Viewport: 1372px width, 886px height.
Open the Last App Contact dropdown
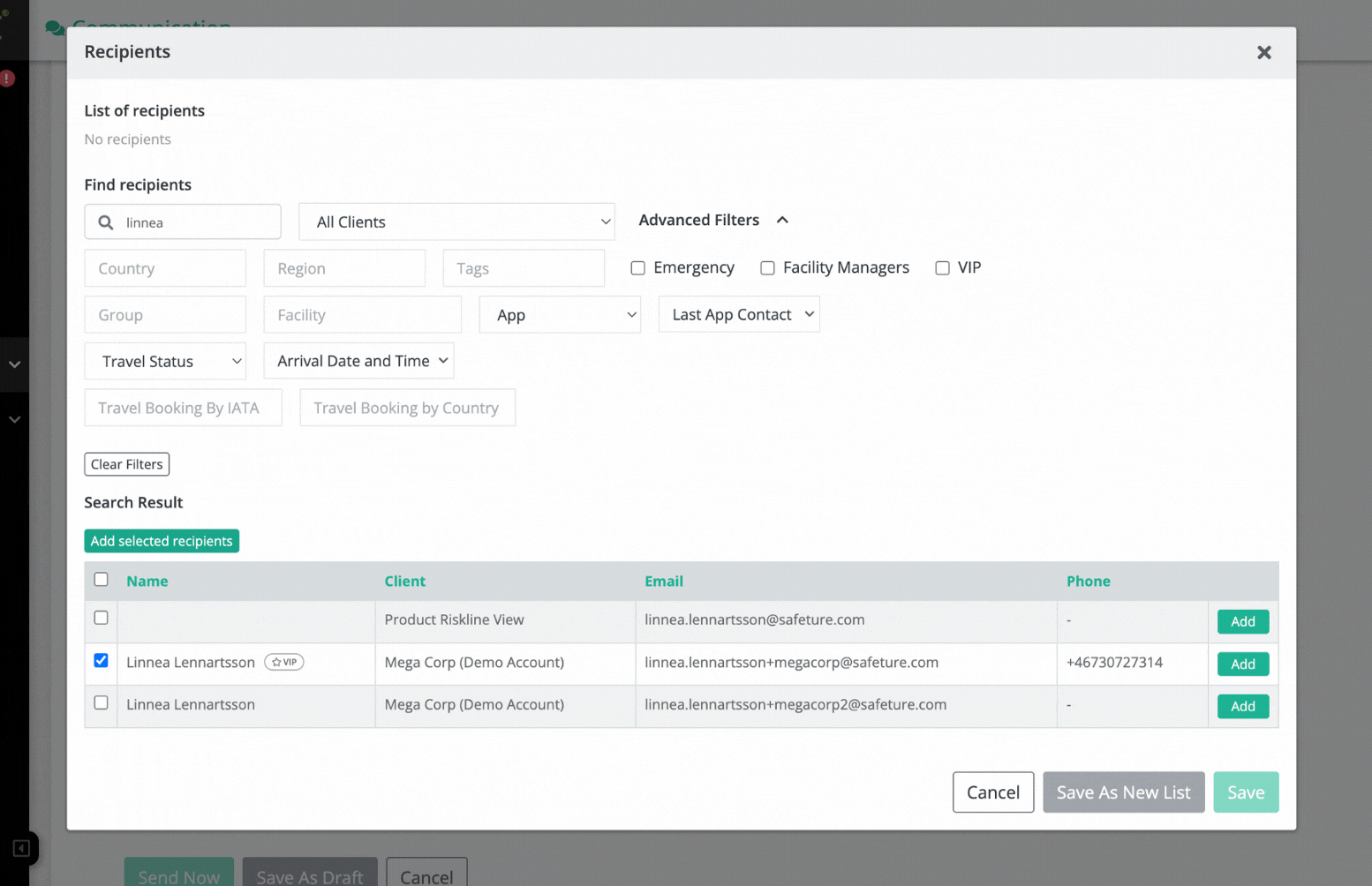coord(738,314)
